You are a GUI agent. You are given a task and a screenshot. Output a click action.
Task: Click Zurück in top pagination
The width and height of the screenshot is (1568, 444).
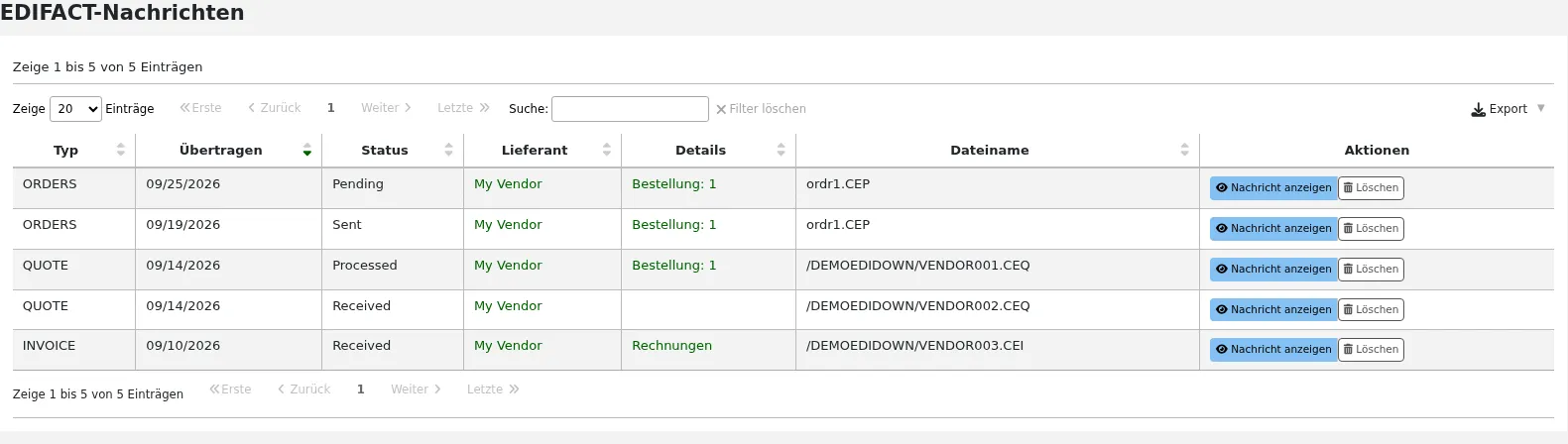275,108
